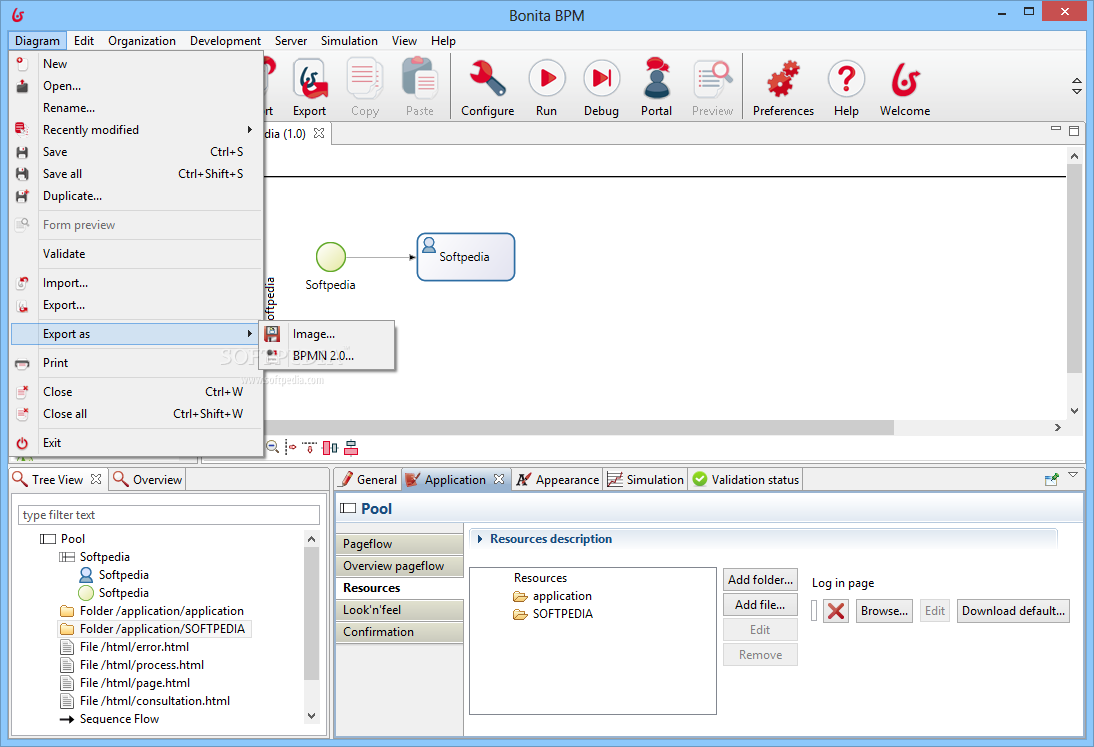Screen dimensions: 1094x747
Task: Click the Add file... button
Action: click(760, 605)
